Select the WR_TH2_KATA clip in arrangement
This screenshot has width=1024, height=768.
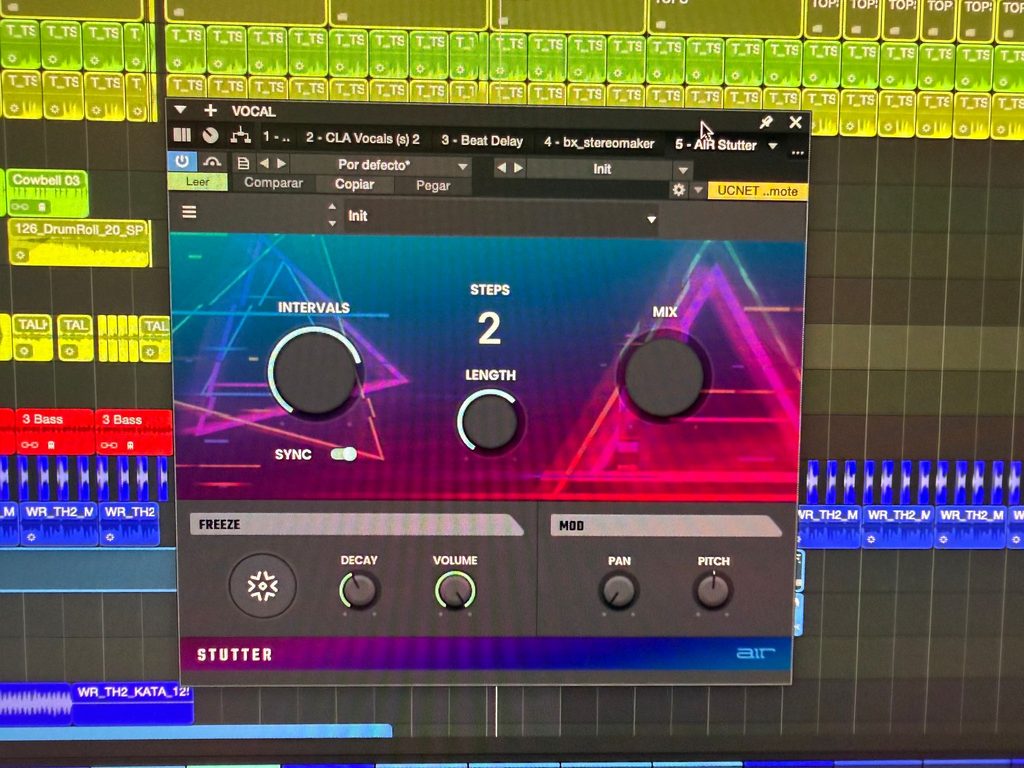click(133, 703)
